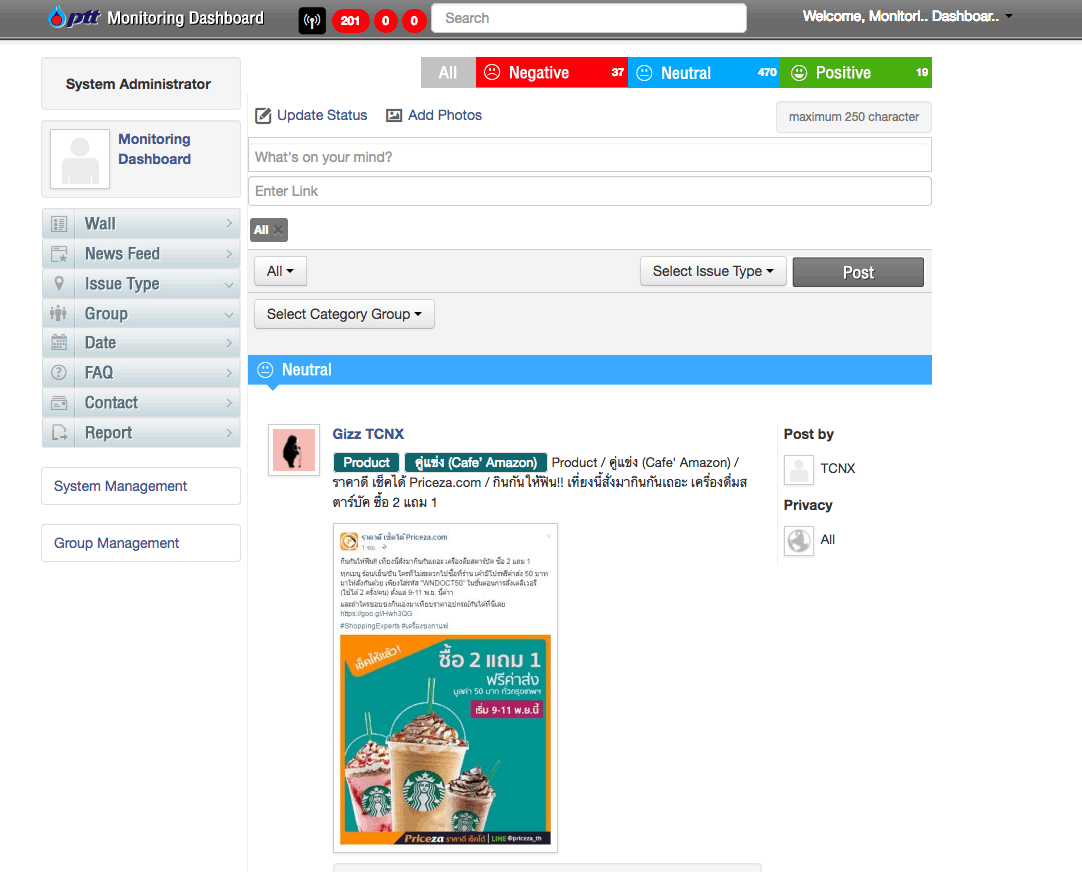
Task: Click the Add Photos link
Action: [x=444, y=115]
